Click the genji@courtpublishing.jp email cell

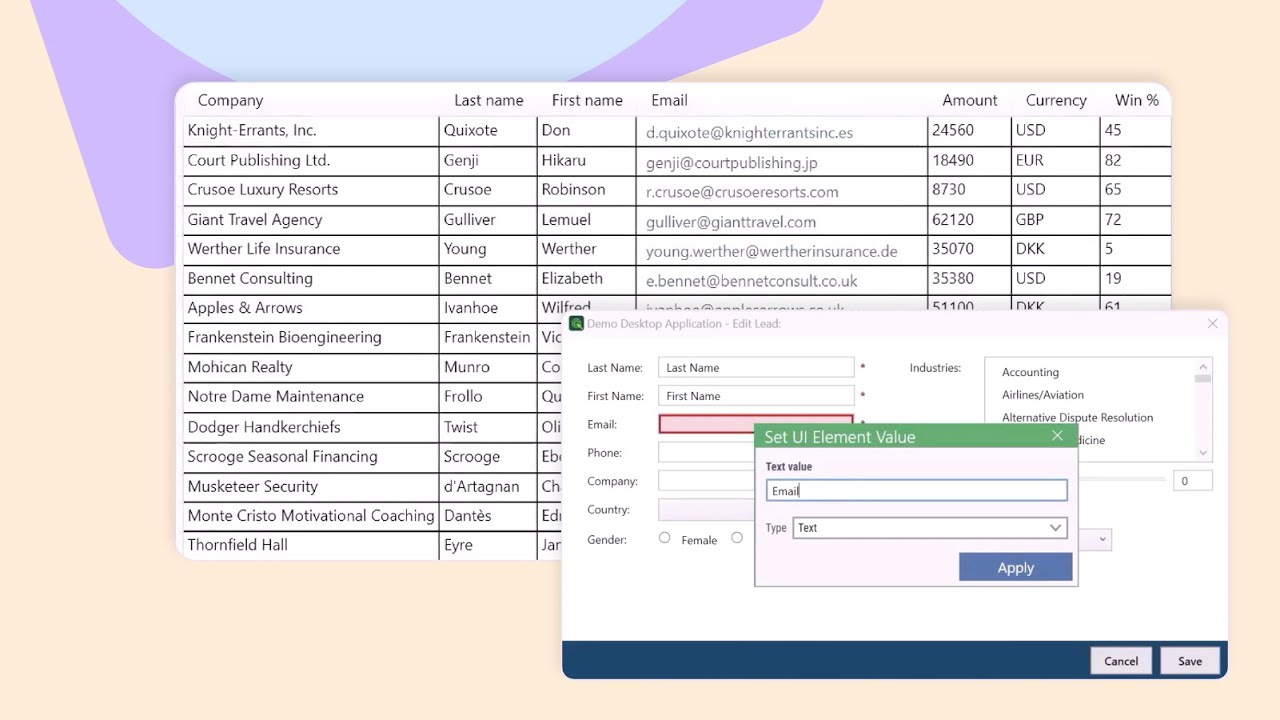coord(781,161)
